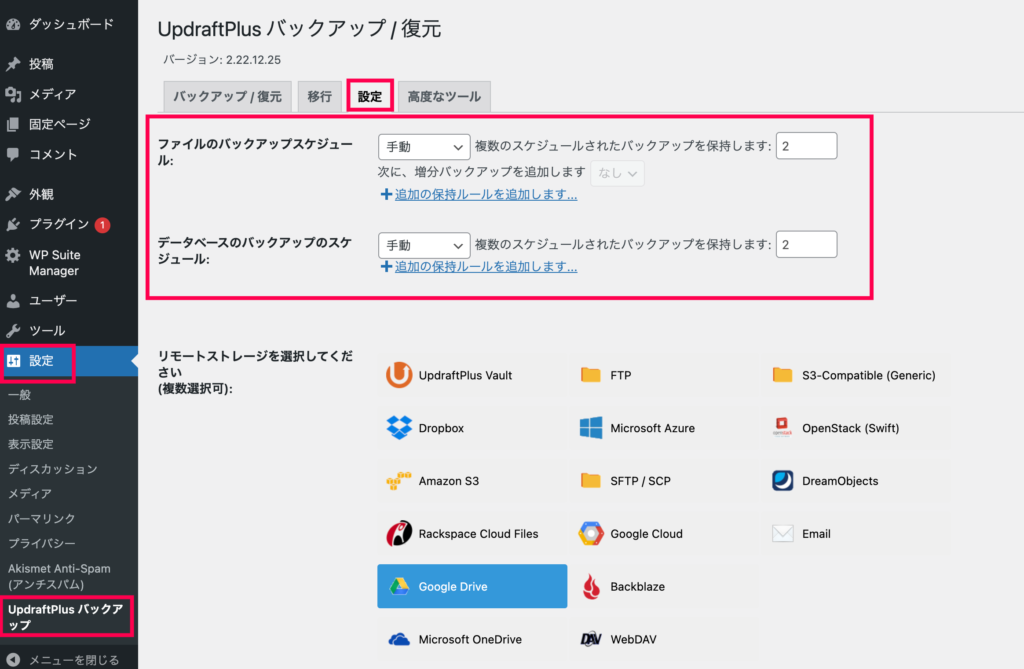Click the Backblaze storage name
The height and width of the screenshot is (669, 1024).
point(637,587)
